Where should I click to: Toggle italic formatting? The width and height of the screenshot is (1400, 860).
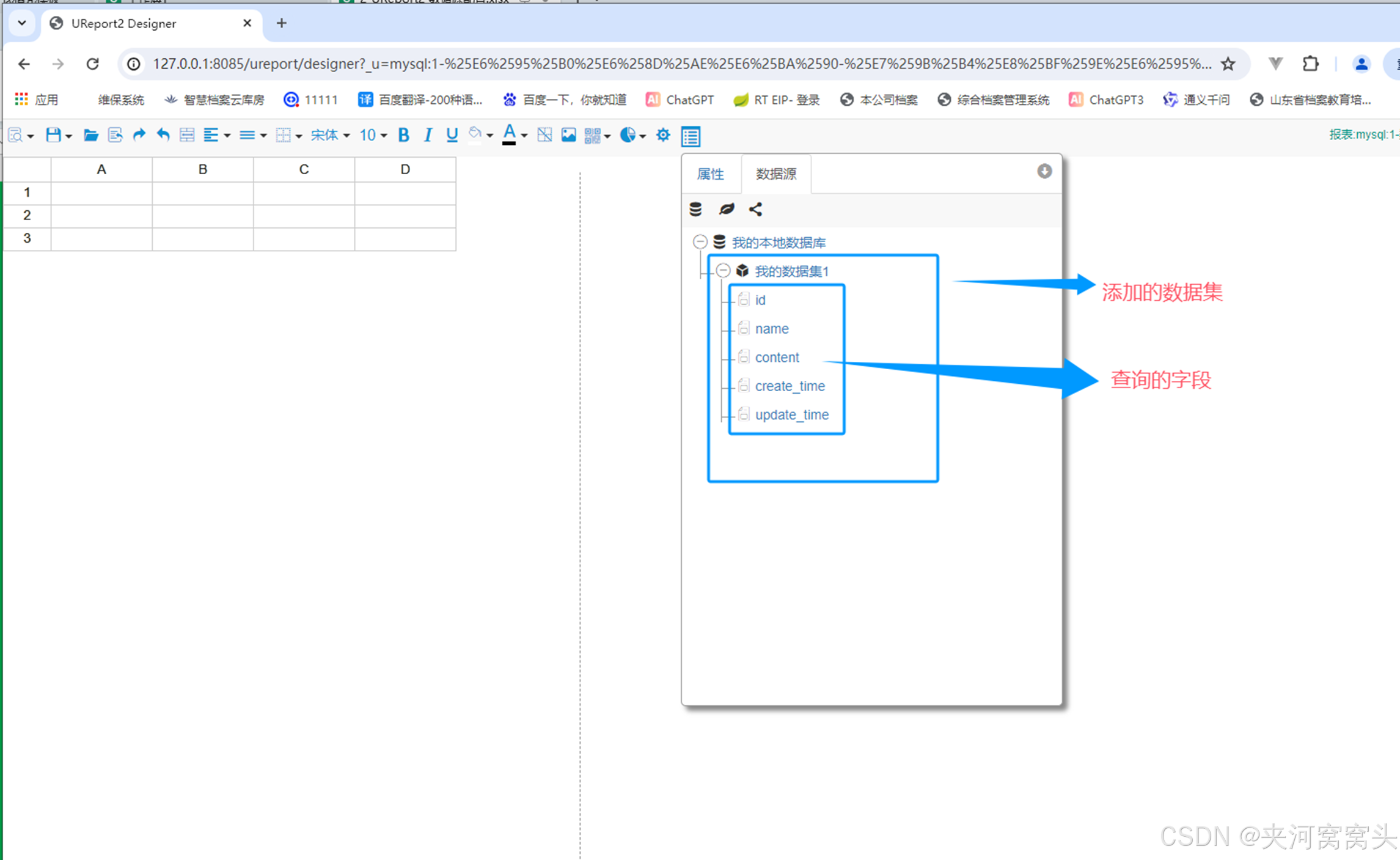[x=428, y=135]
